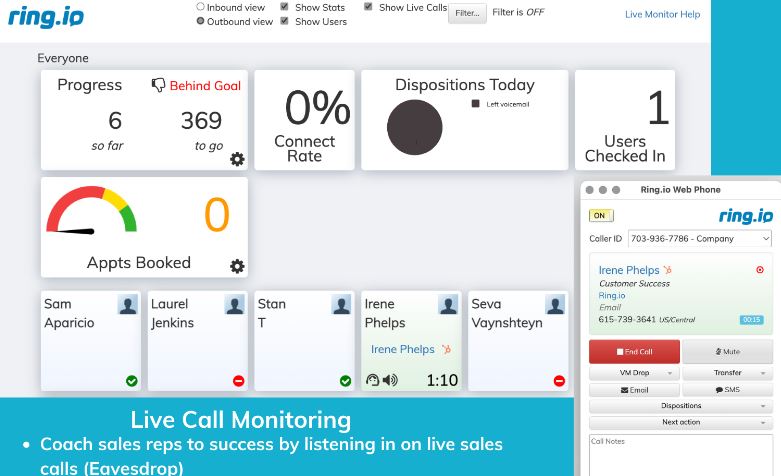This screenshot has width=781, height=476.
Task: Click the Ring.io company link in Web Phone
Action: (612, 295)
